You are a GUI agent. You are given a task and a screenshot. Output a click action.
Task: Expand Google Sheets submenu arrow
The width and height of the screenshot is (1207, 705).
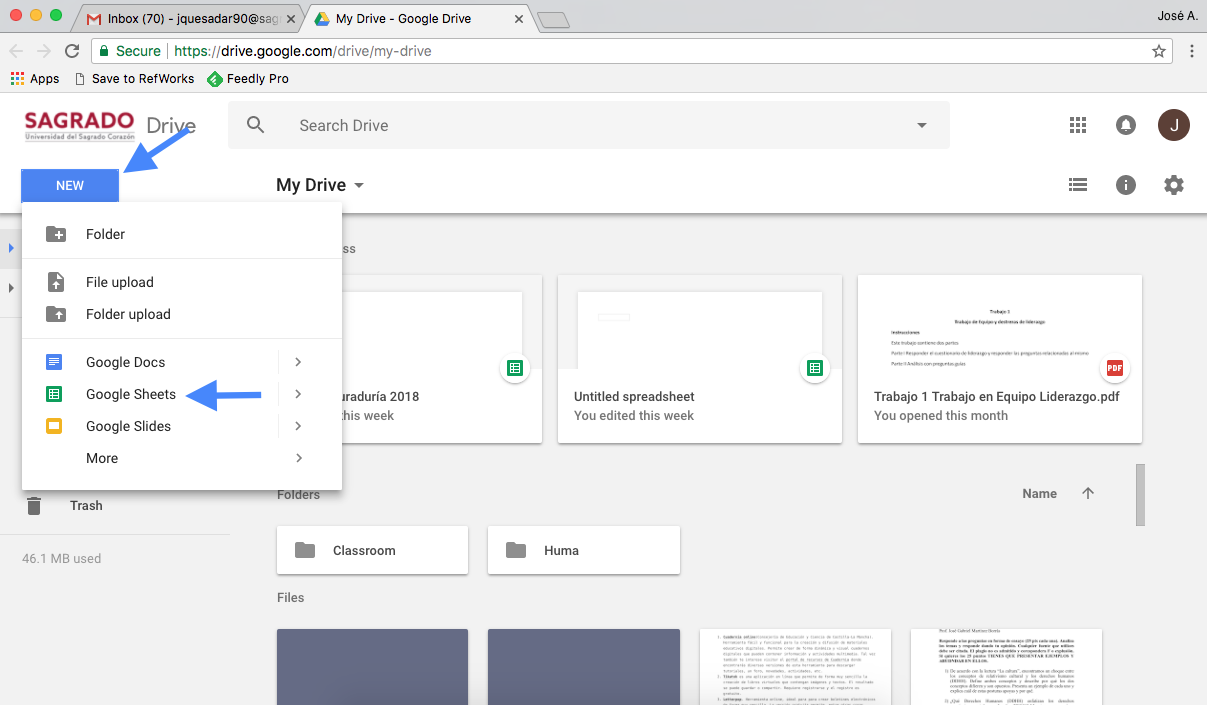298,394
